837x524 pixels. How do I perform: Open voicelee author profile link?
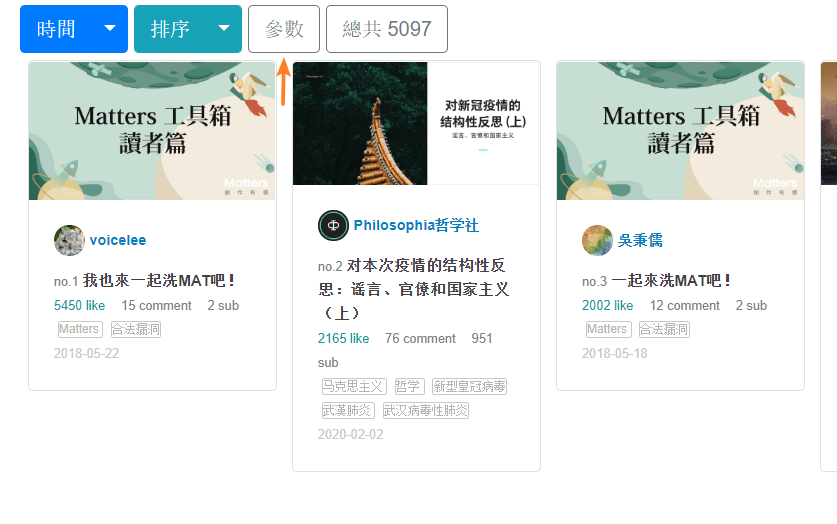(118, 240)
